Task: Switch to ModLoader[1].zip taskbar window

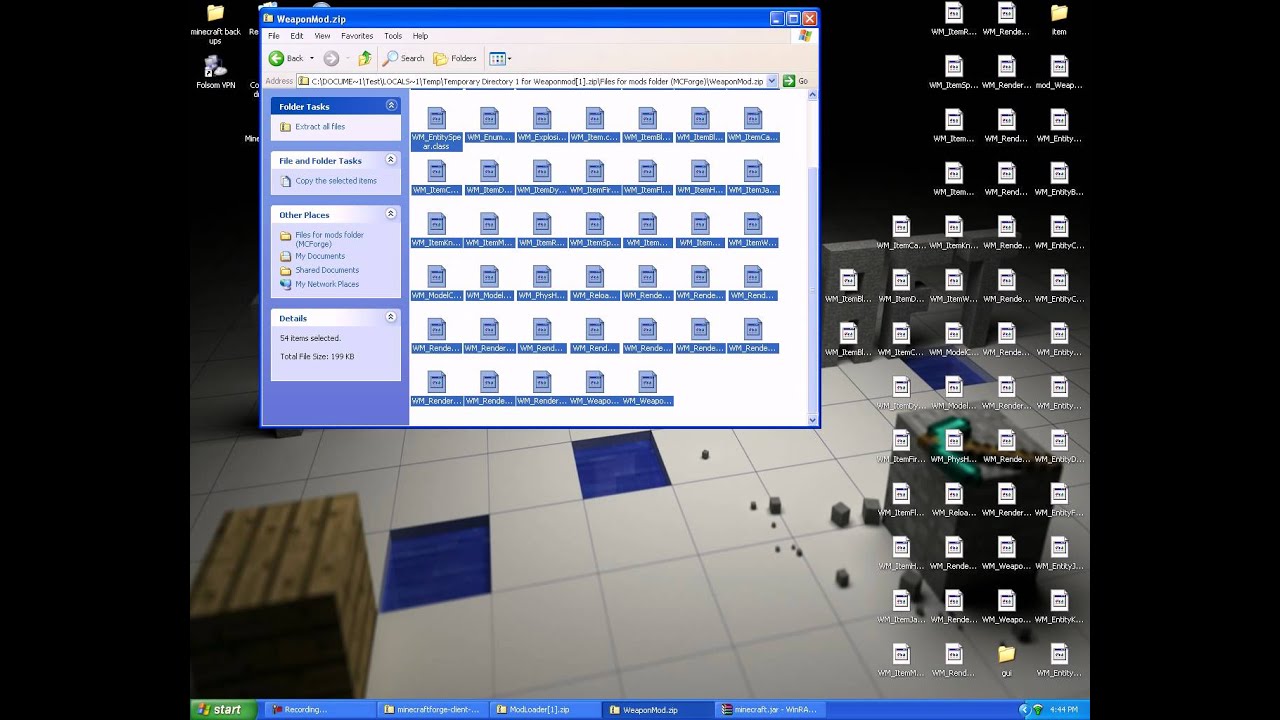Action: pyautogui.click(x=545, y=709)
